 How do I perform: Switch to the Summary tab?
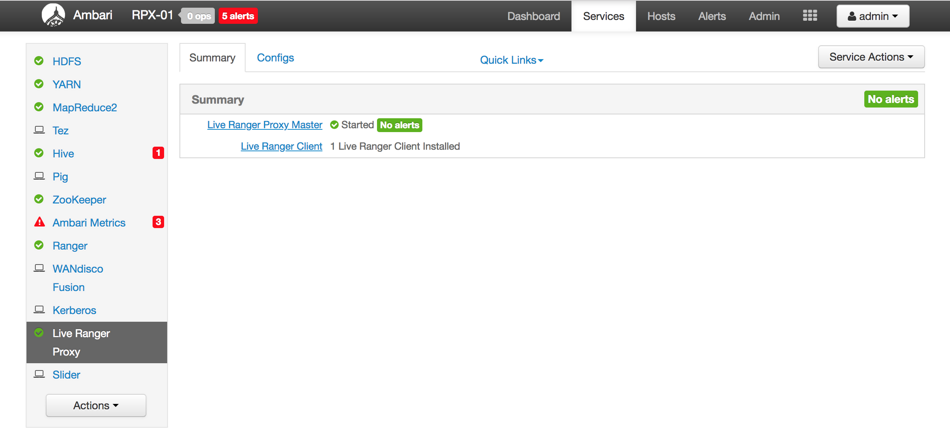pyautogui.click(x=212, y=58)
